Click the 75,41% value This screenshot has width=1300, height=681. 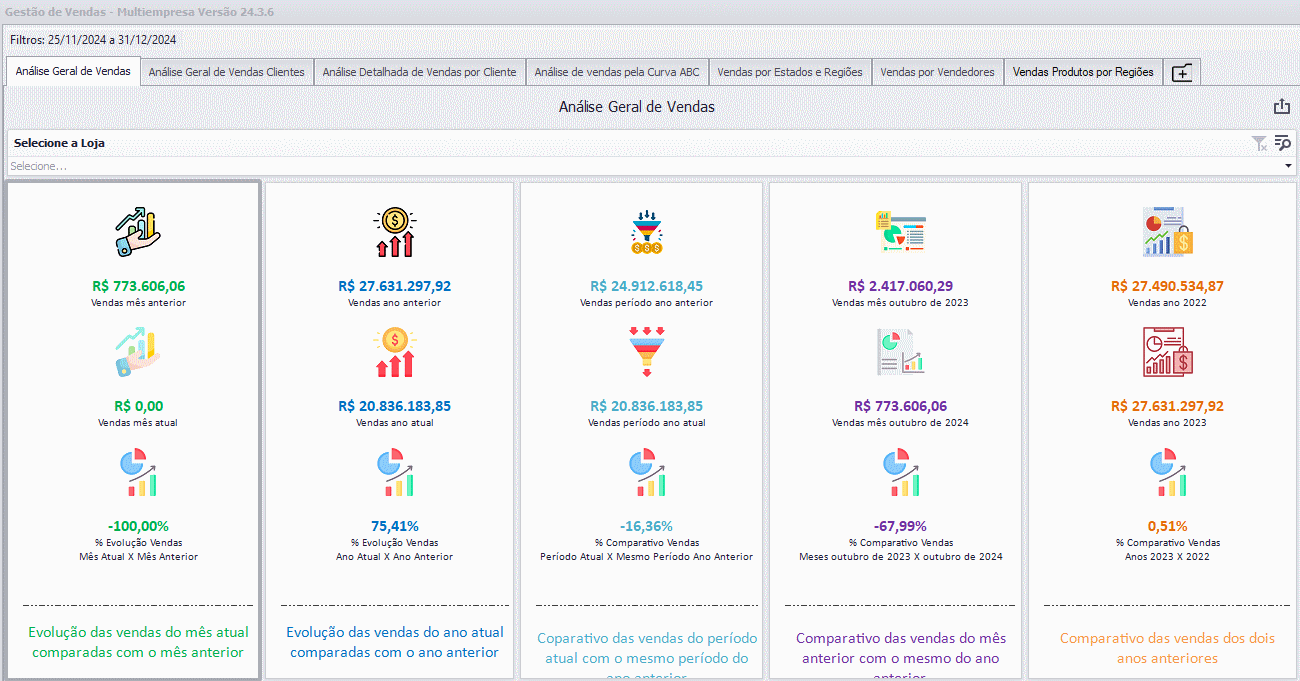[395, 526]
